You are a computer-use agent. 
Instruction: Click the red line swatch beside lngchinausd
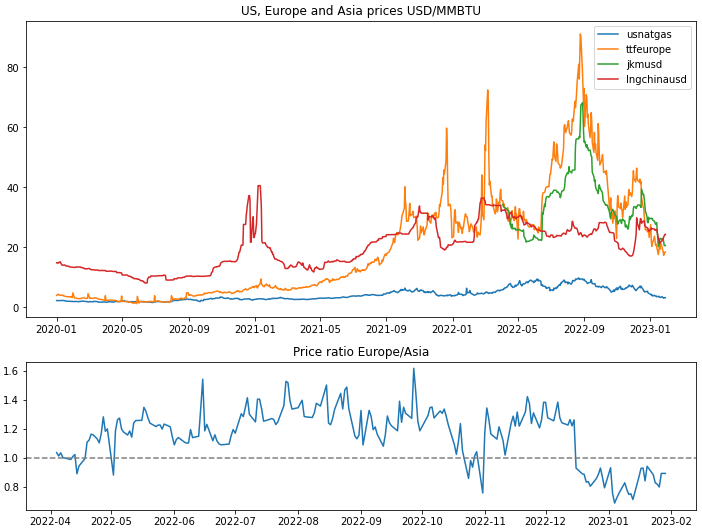[608, 80]
